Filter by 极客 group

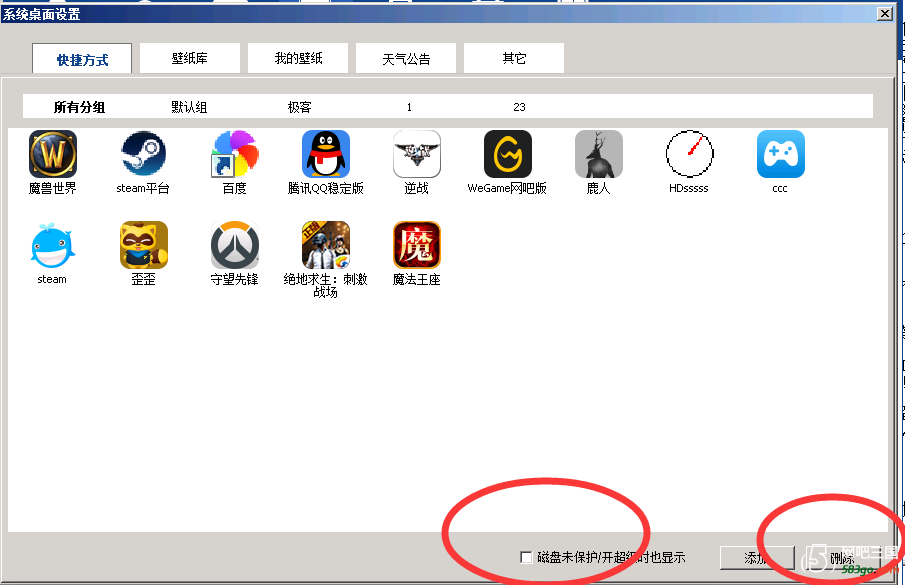coord(299,107)
